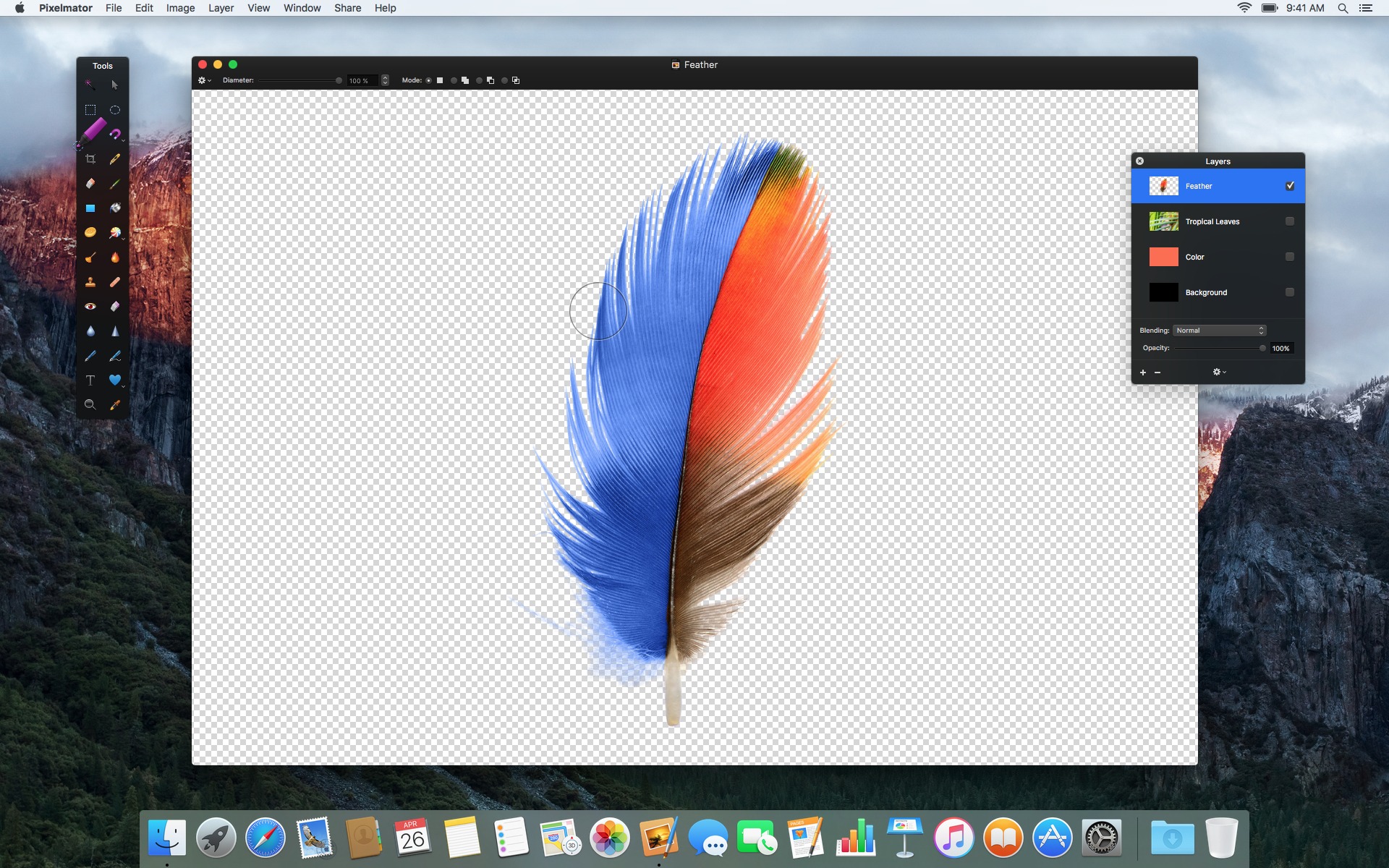The image size is (1389, 868).
Task: Select the Eraser tool
Action: pos(90,182)
